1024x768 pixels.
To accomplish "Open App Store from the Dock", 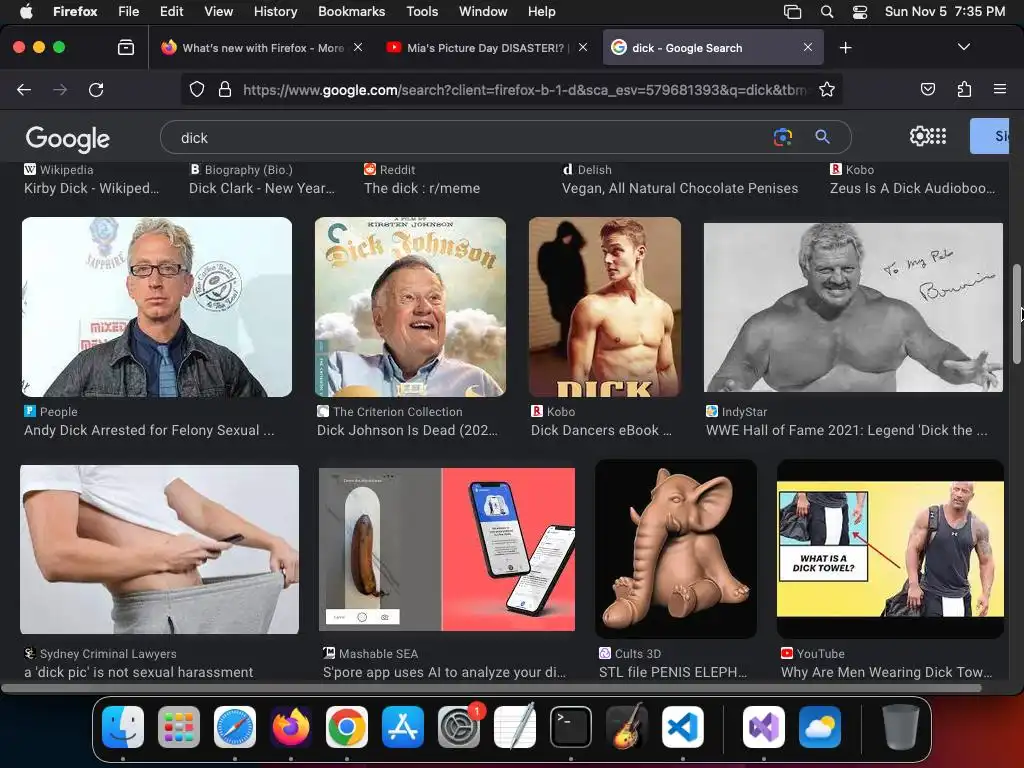I will (403, 727).
